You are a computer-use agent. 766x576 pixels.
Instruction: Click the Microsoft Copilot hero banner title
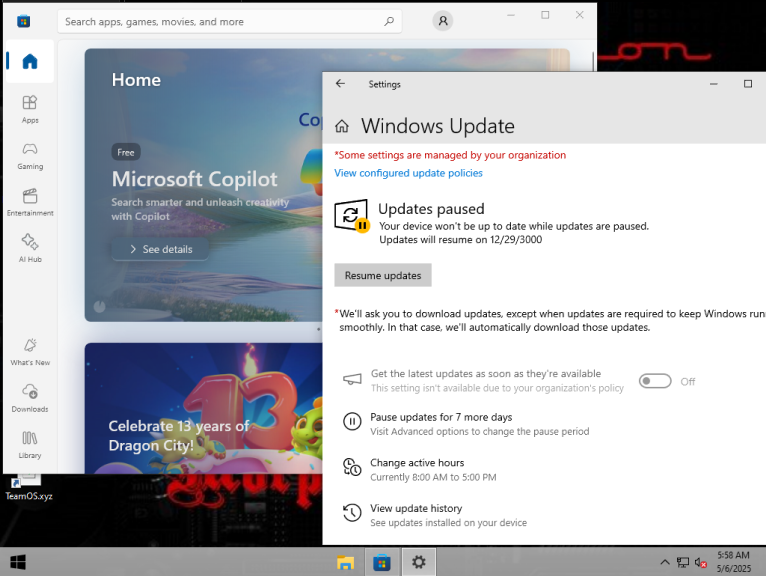[194, 179]
